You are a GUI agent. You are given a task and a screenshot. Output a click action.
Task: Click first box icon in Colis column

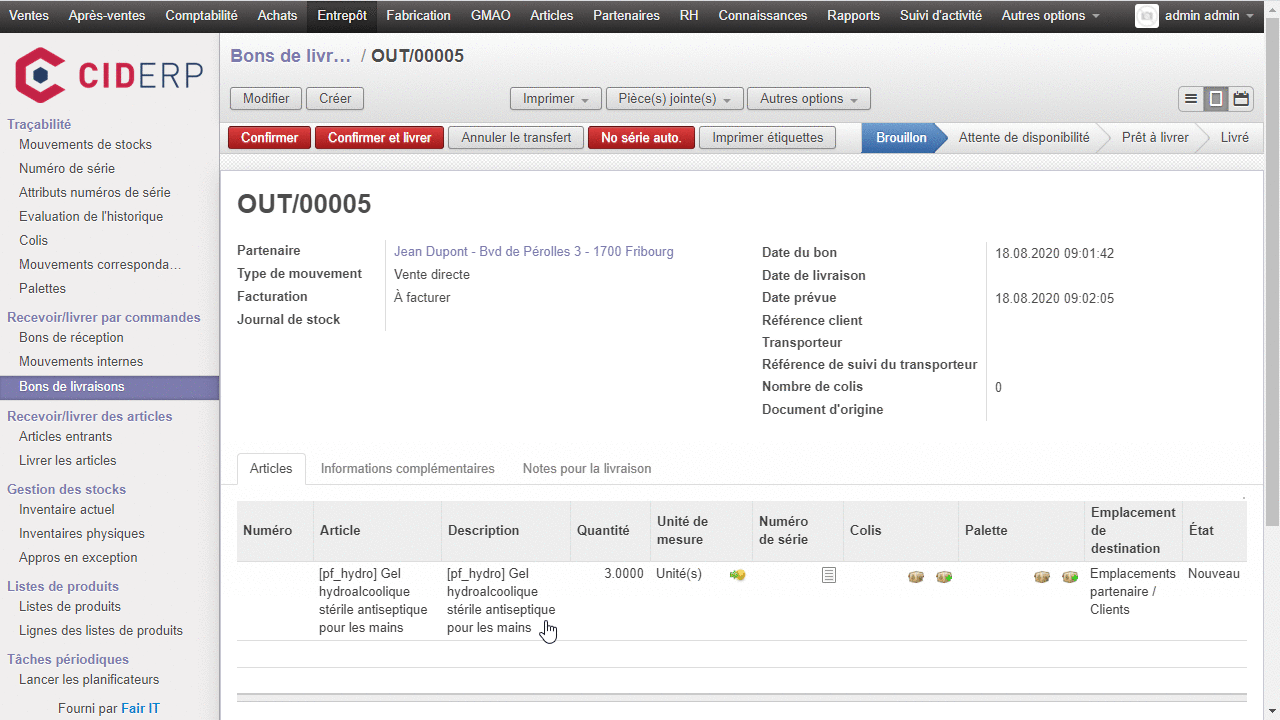pos(916,577)
